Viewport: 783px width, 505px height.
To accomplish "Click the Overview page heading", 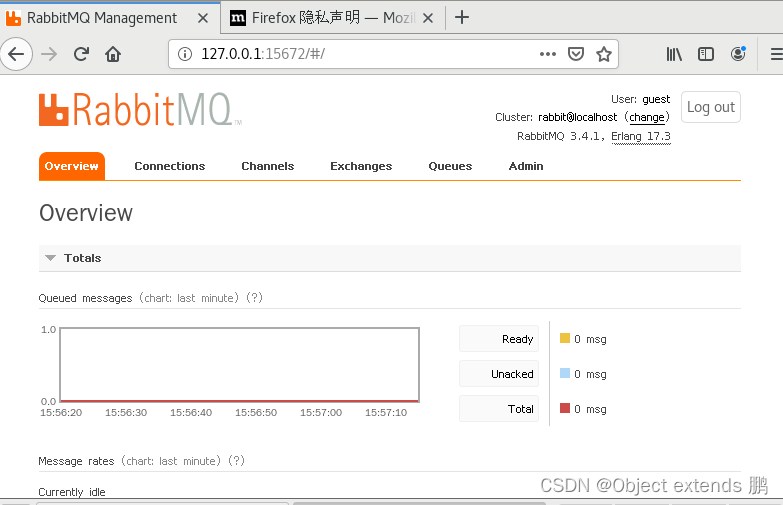I will (x=86, y=213).
